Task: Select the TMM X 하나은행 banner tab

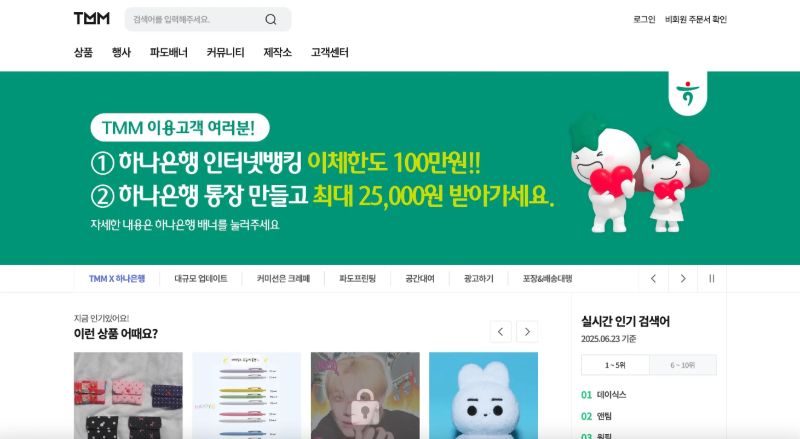Action: [117, 279]
